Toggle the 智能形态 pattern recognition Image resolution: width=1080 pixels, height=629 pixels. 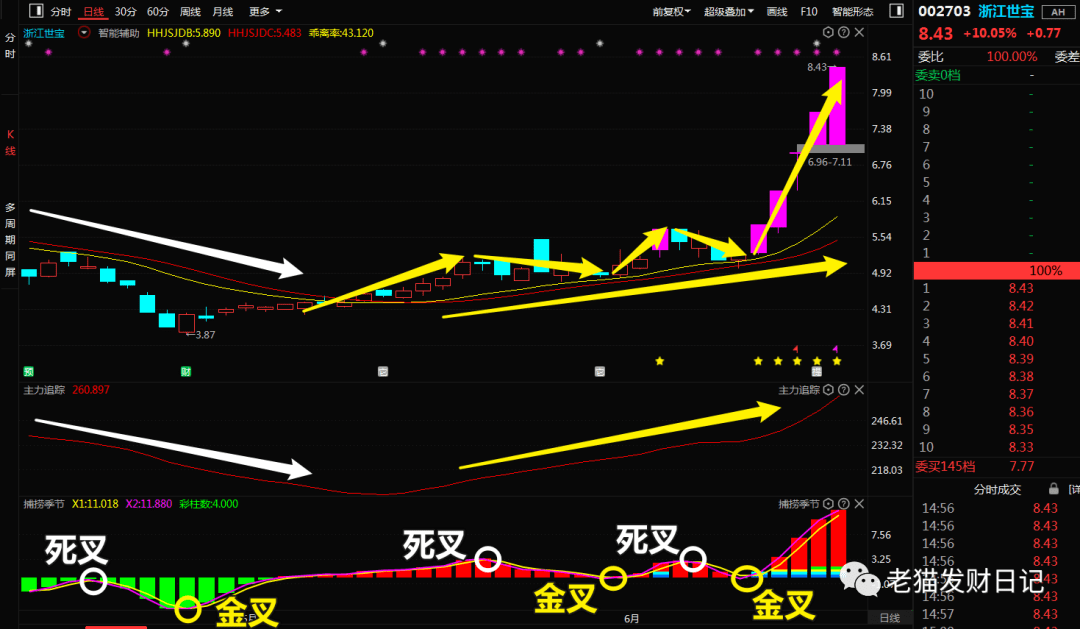pos(851,12)
